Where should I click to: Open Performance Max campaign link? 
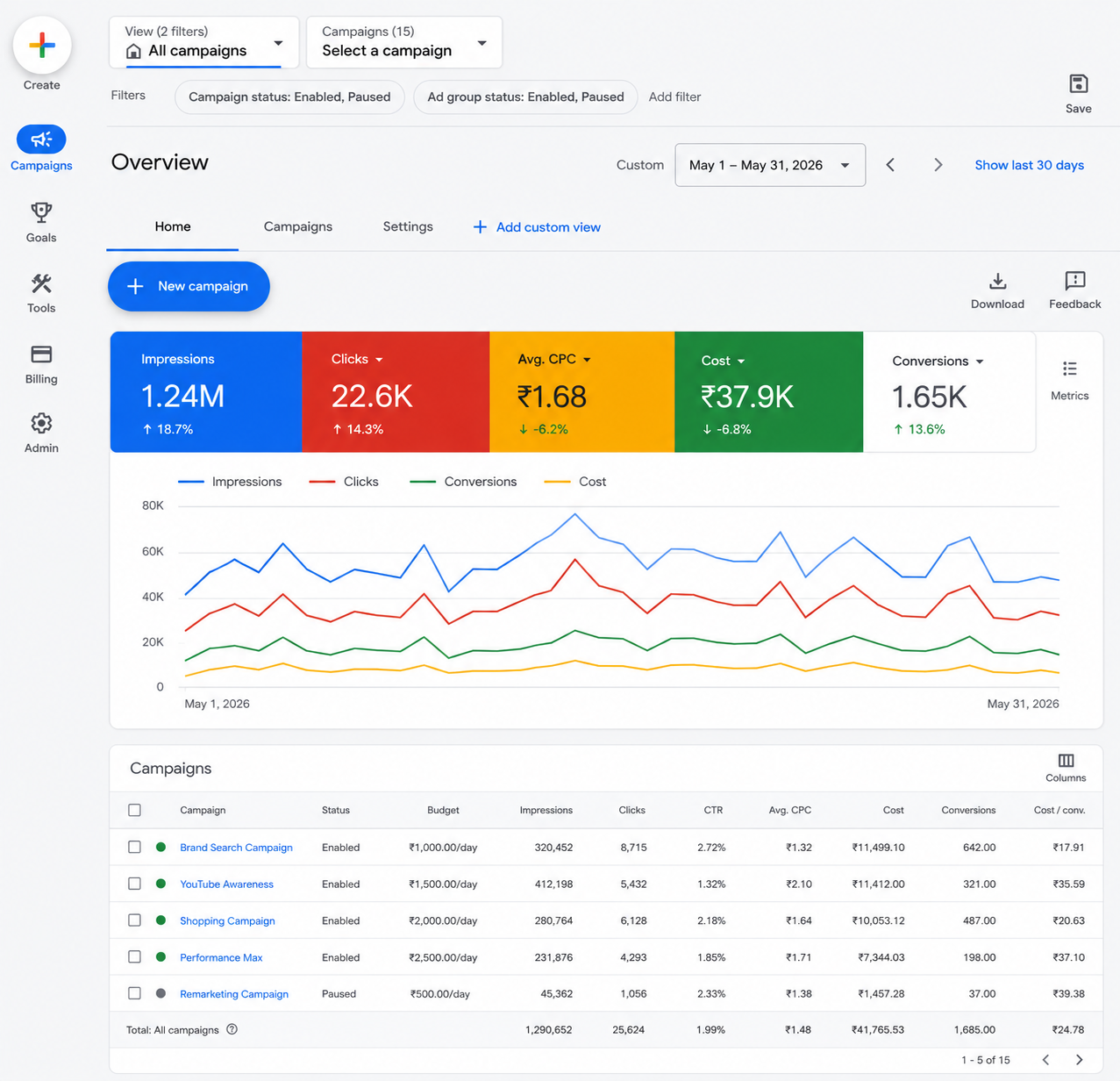coord(221,957)
